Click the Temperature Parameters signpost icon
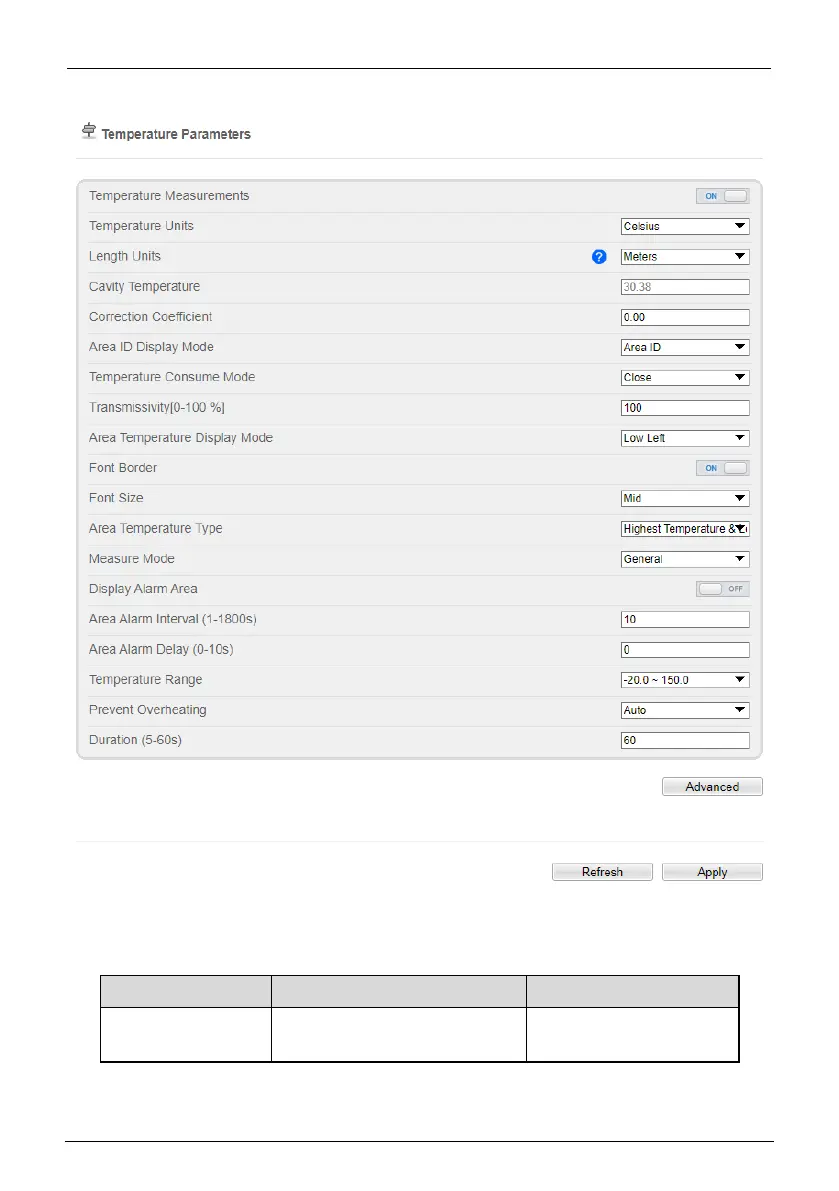This screenshot has height=1191, width=839. pos(88,132)
